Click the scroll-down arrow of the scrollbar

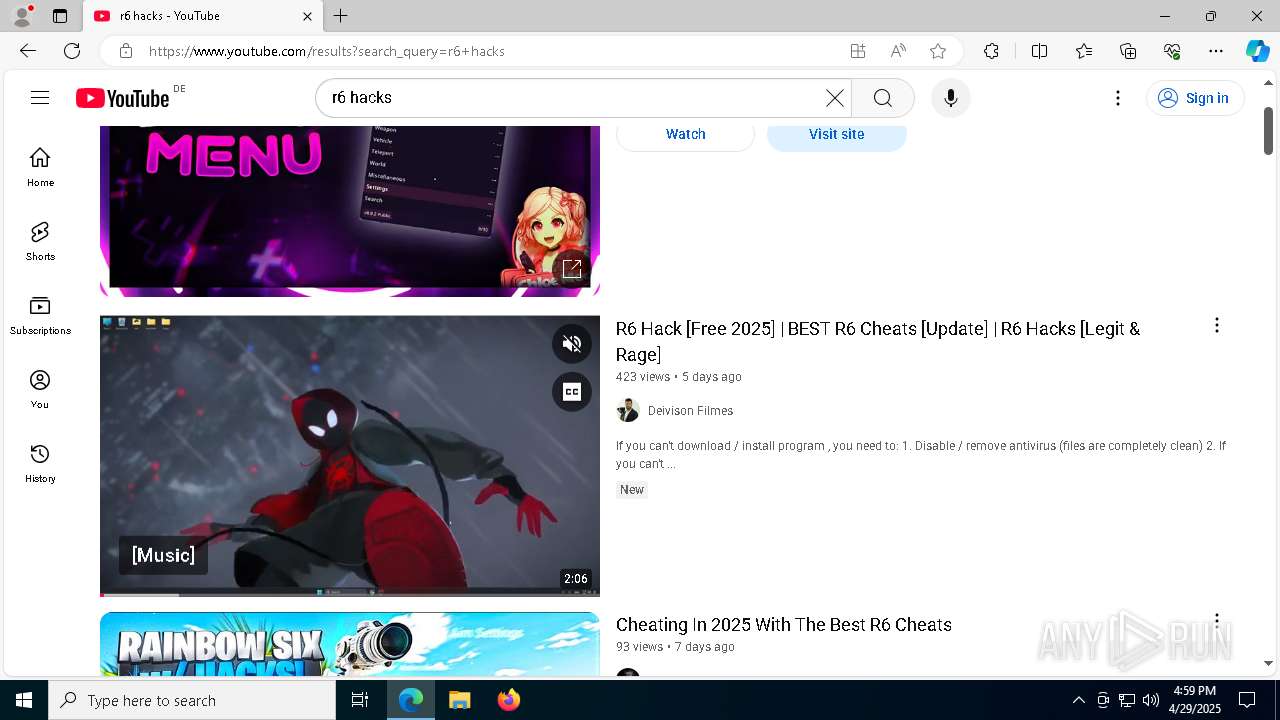(1268, 663)
